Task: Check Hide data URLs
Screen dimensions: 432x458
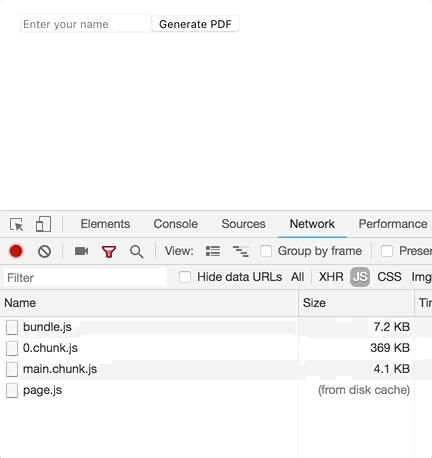Action: click(x=185, y=277)
